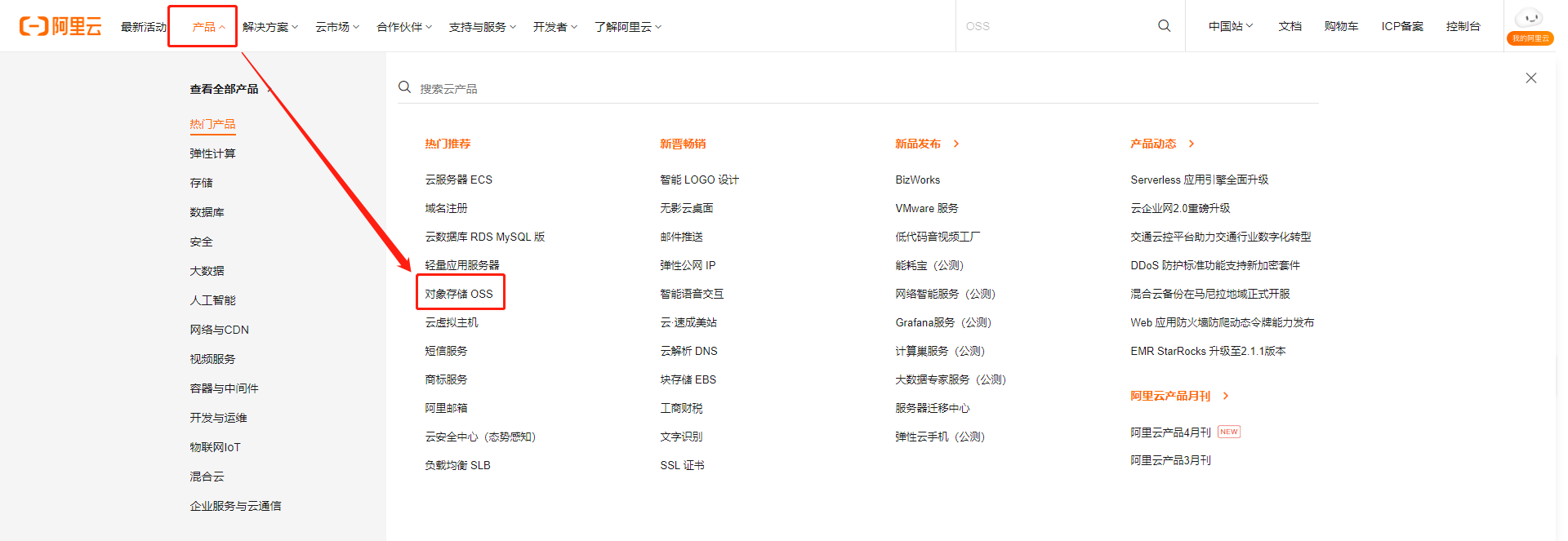Open 域名注册
1568x541 pixels.
[446, 208]
